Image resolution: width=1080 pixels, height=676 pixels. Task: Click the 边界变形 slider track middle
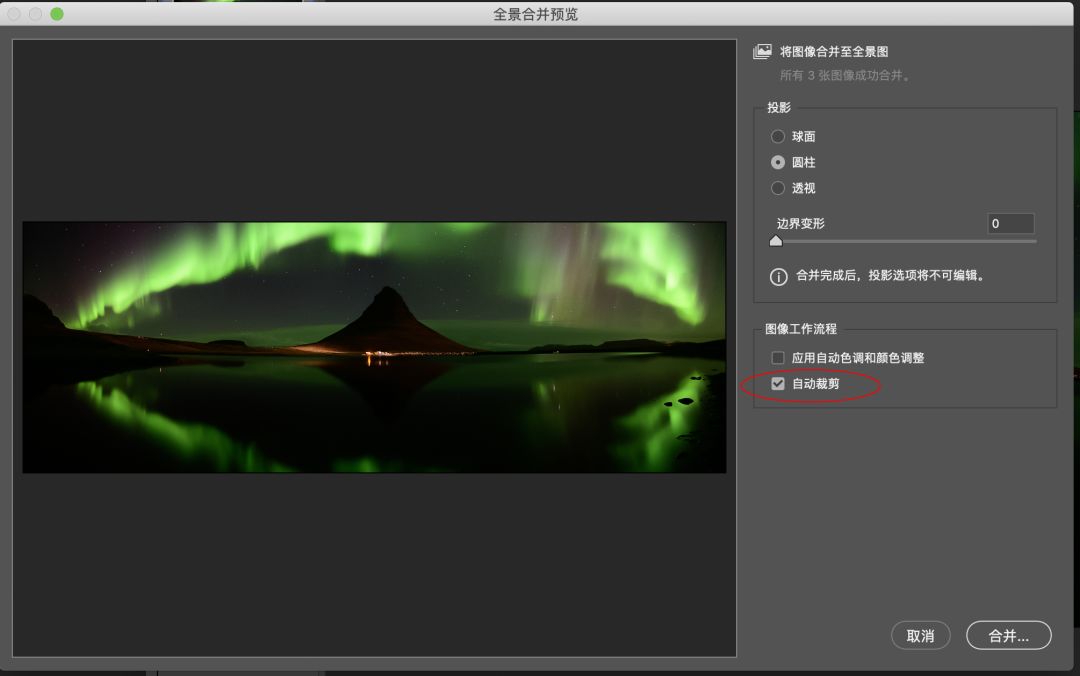coord(906,241)
